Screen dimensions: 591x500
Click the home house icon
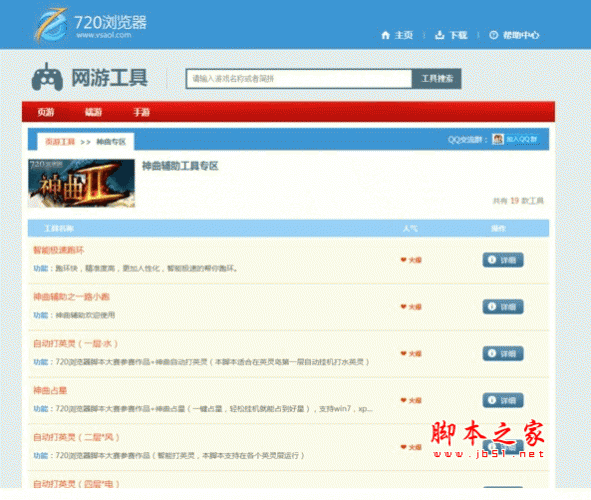click(x=385, y=35)
